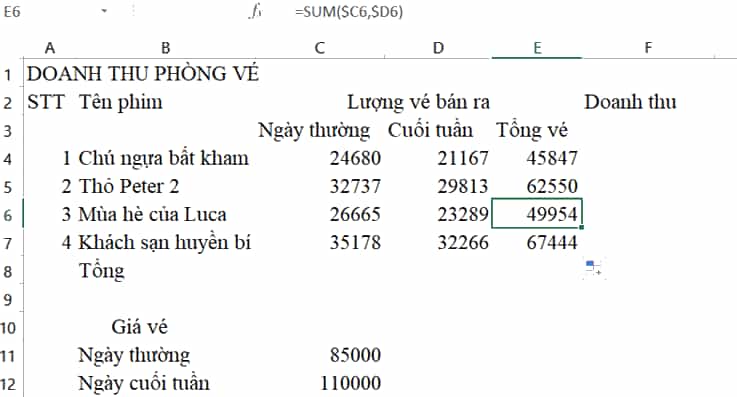The height and width of the screenshot is (397, 737).
Task: Select cell with value 67444
Action: (x=552, y=243)
